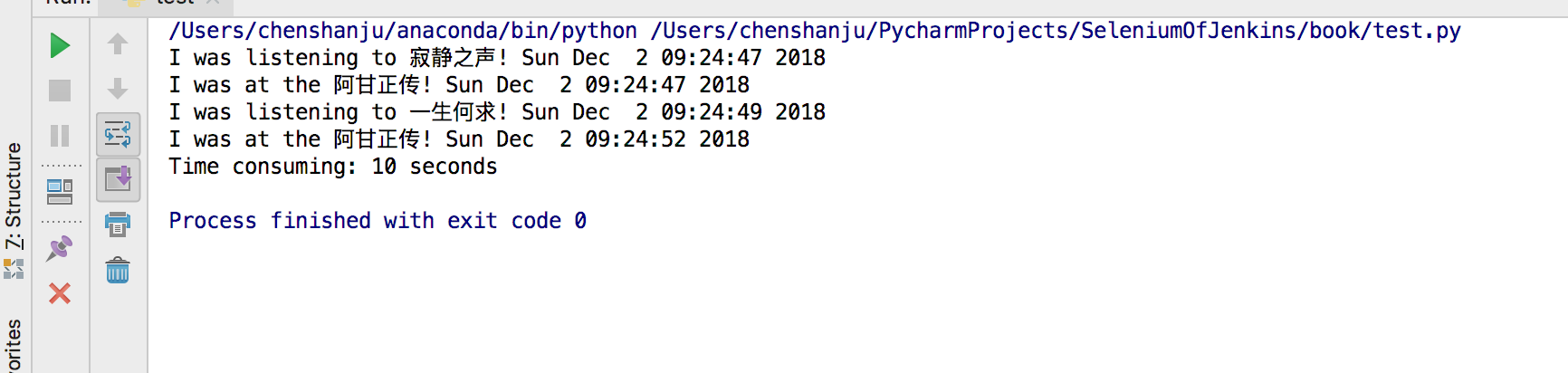Image resolution: width=1568 pixels, height=373 pixels.
Task: Close the run panel with the red X
Action: point(60,293)
